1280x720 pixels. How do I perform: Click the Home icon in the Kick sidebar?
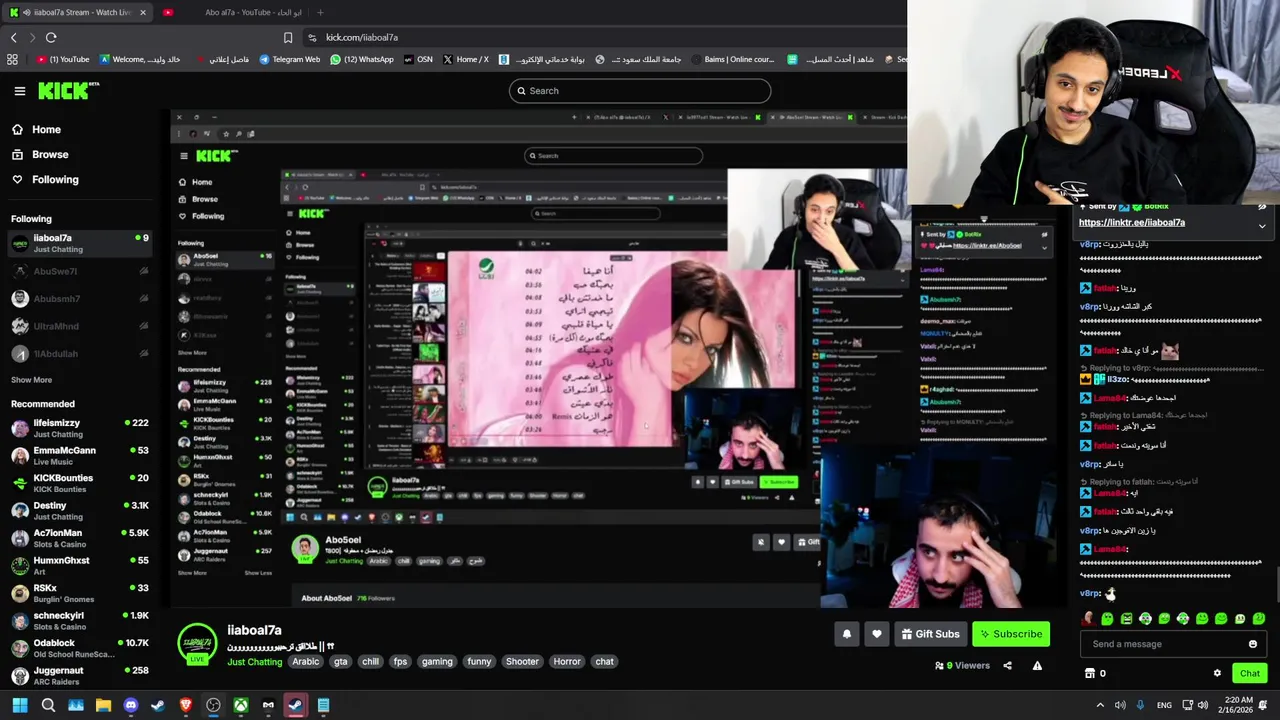pos(17,129)
